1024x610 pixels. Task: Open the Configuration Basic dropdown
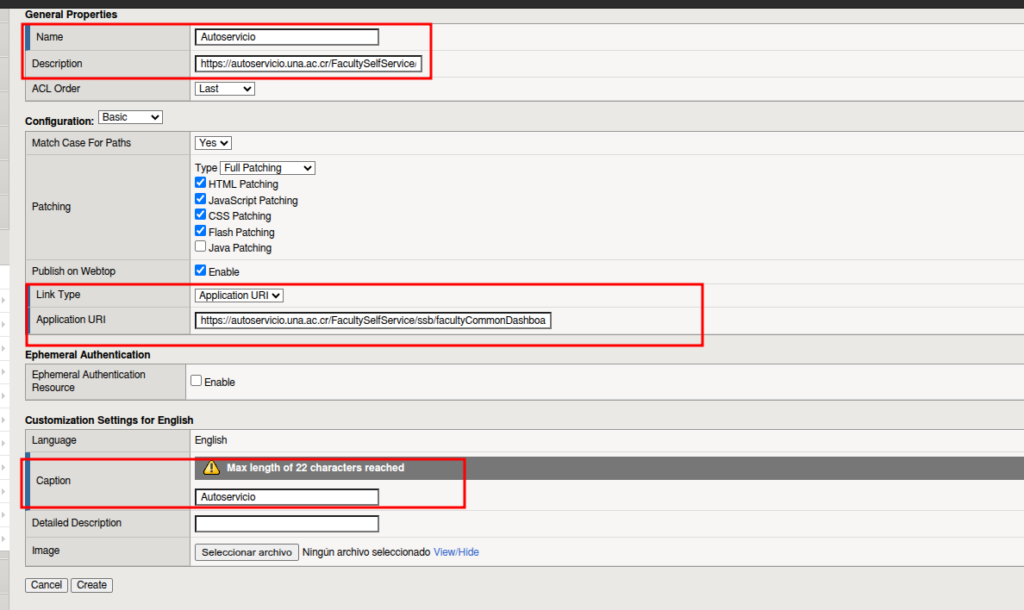130,117
